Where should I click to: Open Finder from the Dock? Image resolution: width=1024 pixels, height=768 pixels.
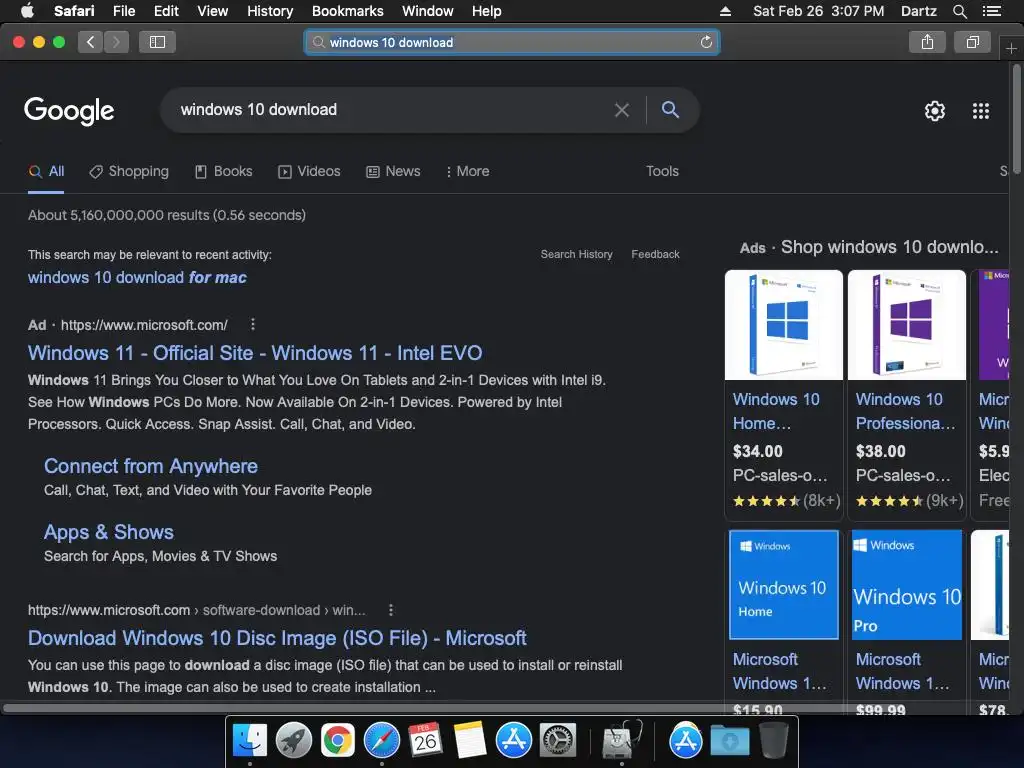click(x=250, y=741)
